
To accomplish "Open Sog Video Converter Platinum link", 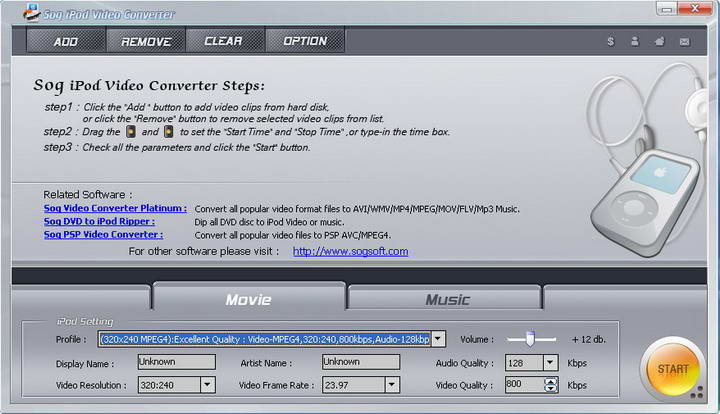I will [x=115, y=208].
